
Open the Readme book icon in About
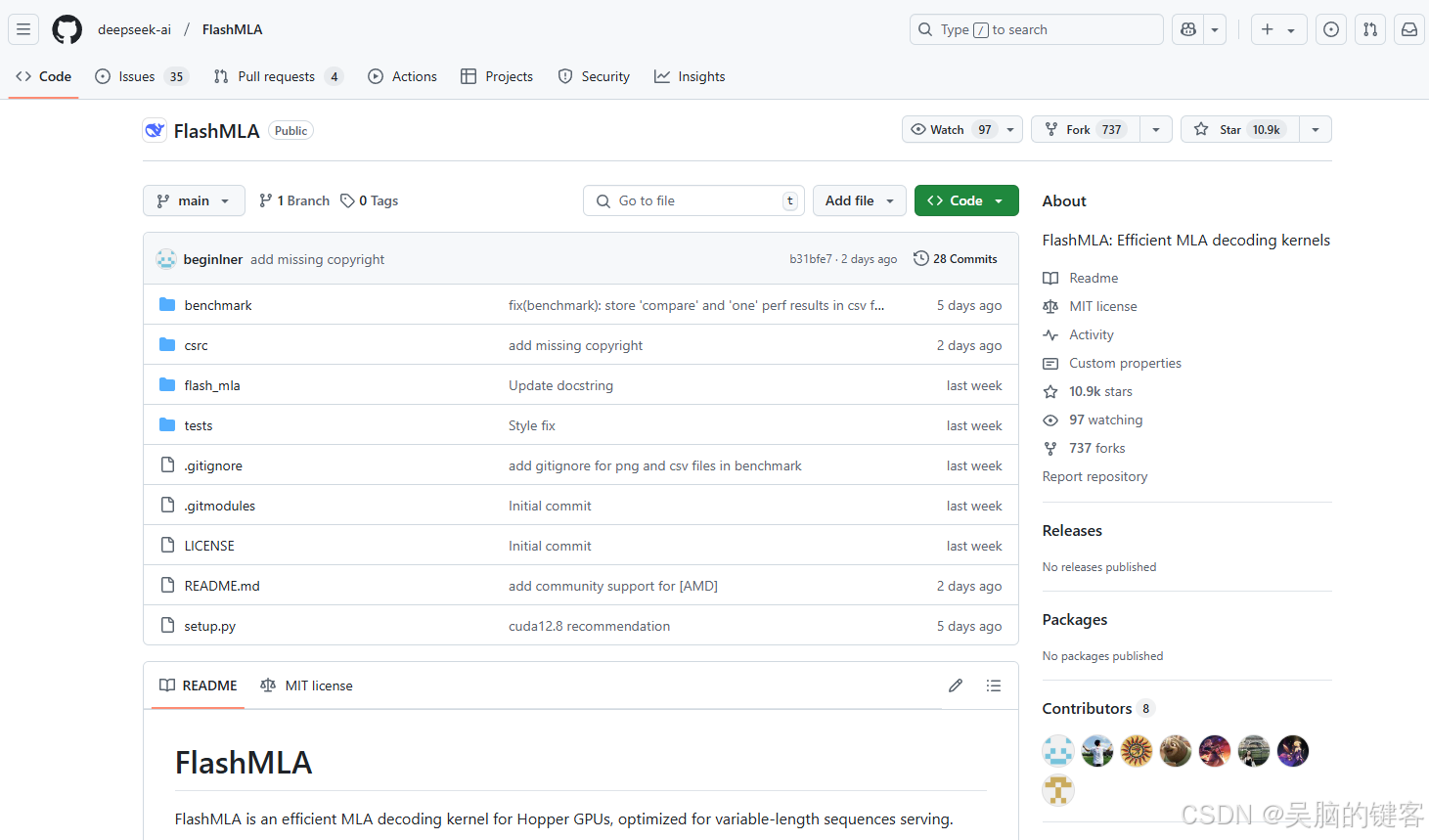pyautogui.click(x=1050, y=278)
